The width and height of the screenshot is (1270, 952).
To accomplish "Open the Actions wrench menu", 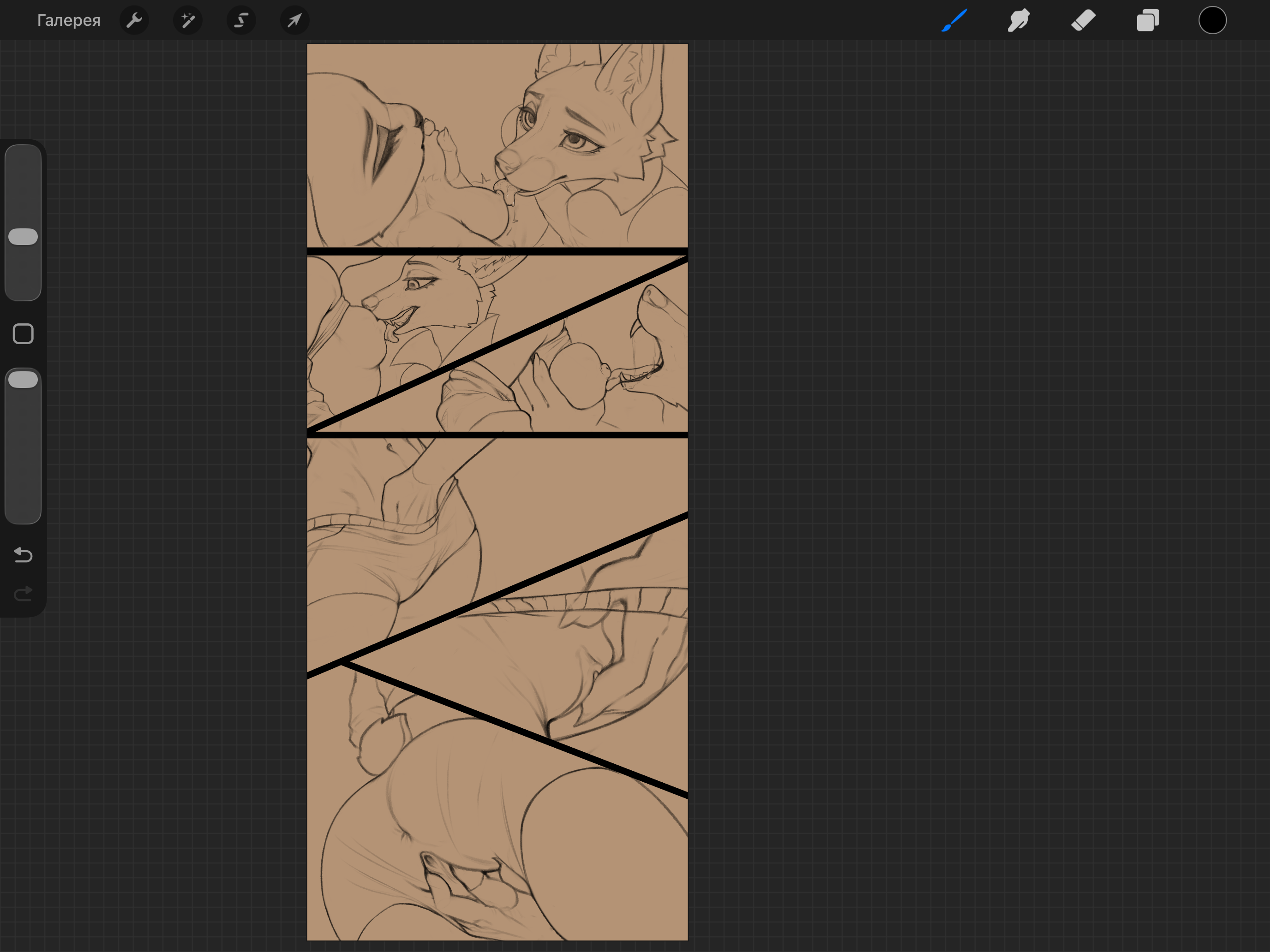I will tap(134, 21).
